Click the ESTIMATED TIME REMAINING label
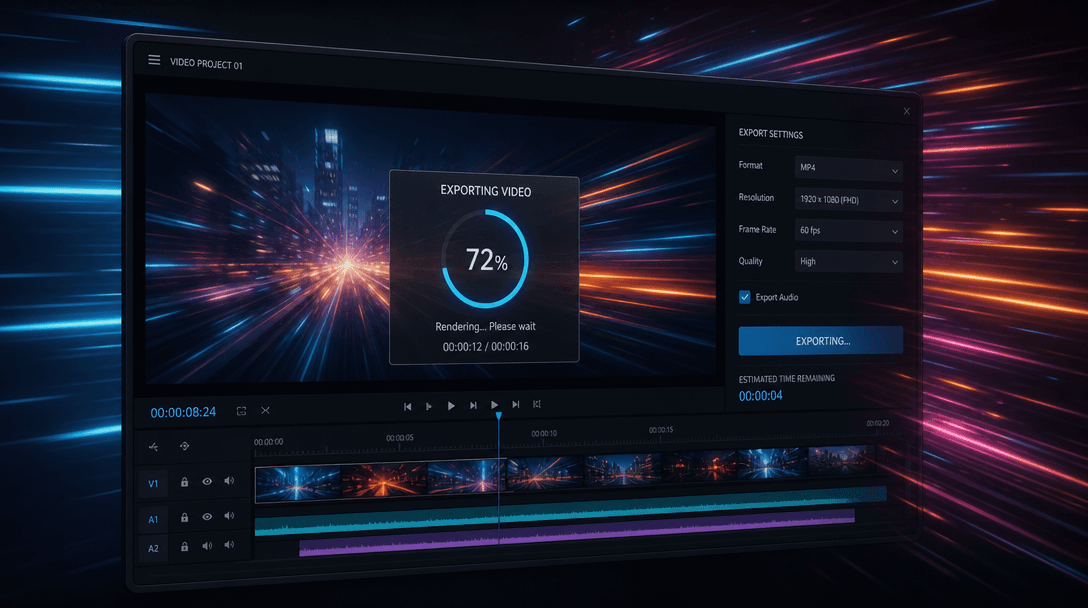 click(786, 379)
